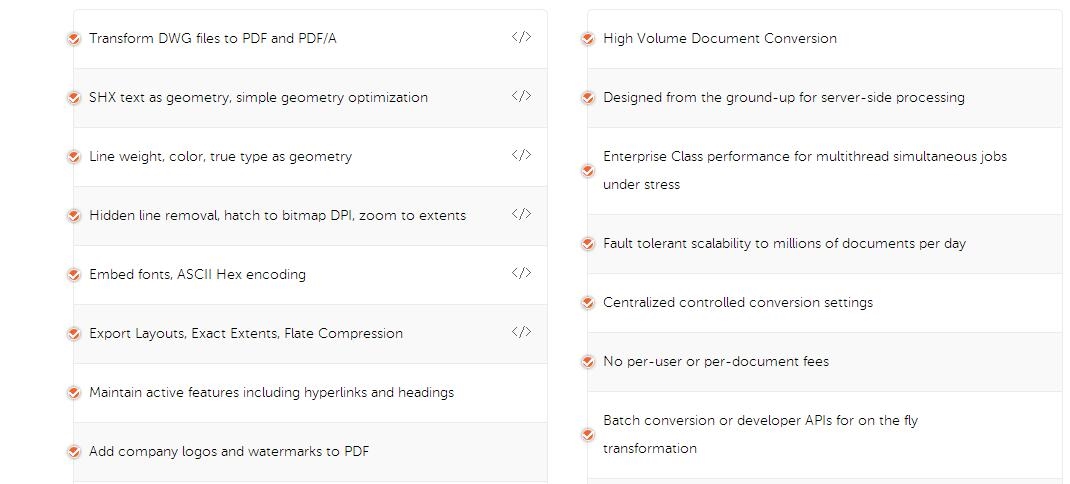Viewport: 1070px width, 484px height.
Task: Click checkmark beside No per-user fees
Action: click(x=588, y=362)
